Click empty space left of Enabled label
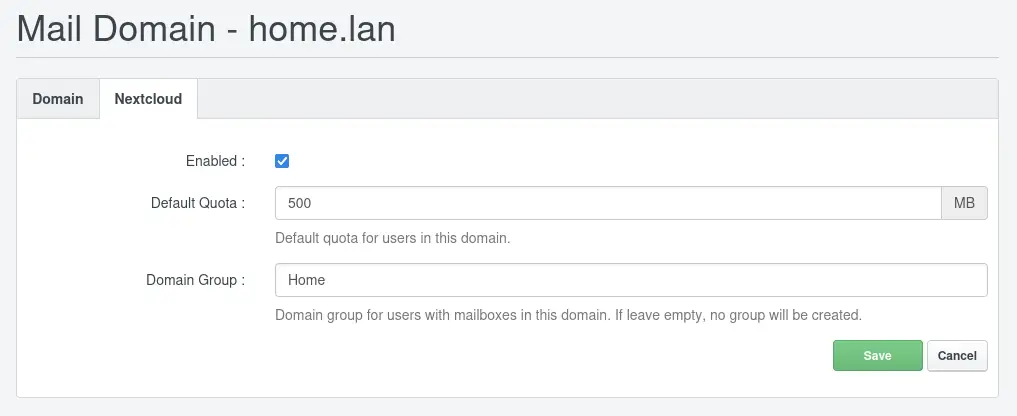 pyautogui.click(x=97, y=161)
